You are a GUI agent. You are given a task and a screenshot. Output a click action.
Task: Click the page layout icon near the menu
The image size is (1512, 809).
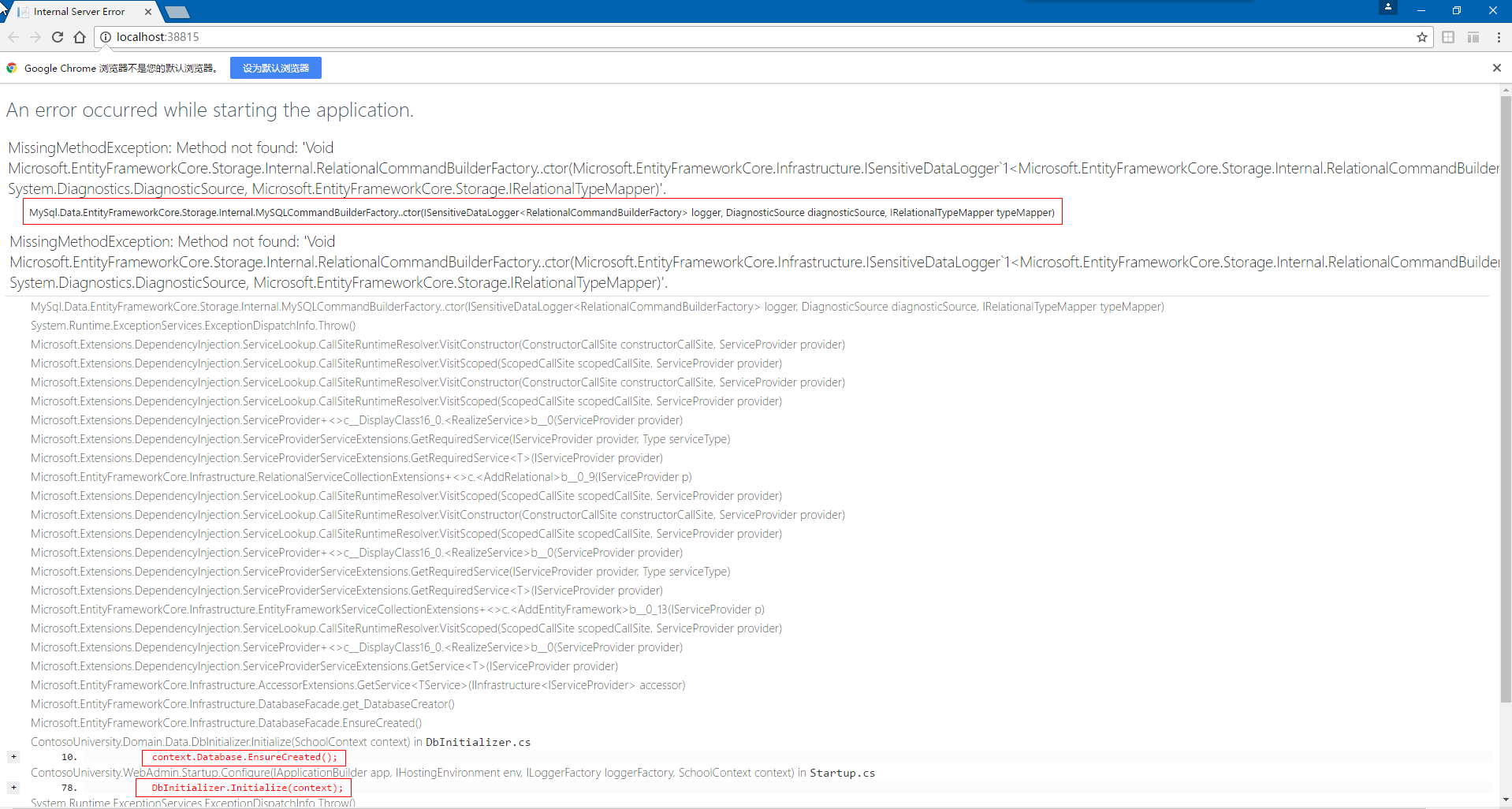1473,37
